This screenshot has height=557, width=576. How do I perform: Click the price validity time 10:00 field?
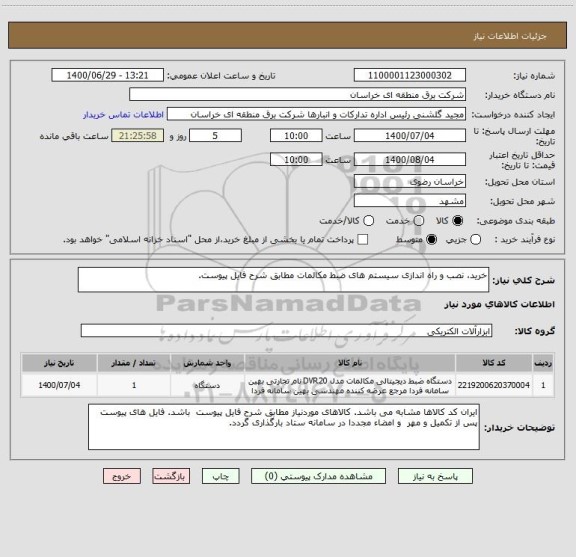coord(296,159)
